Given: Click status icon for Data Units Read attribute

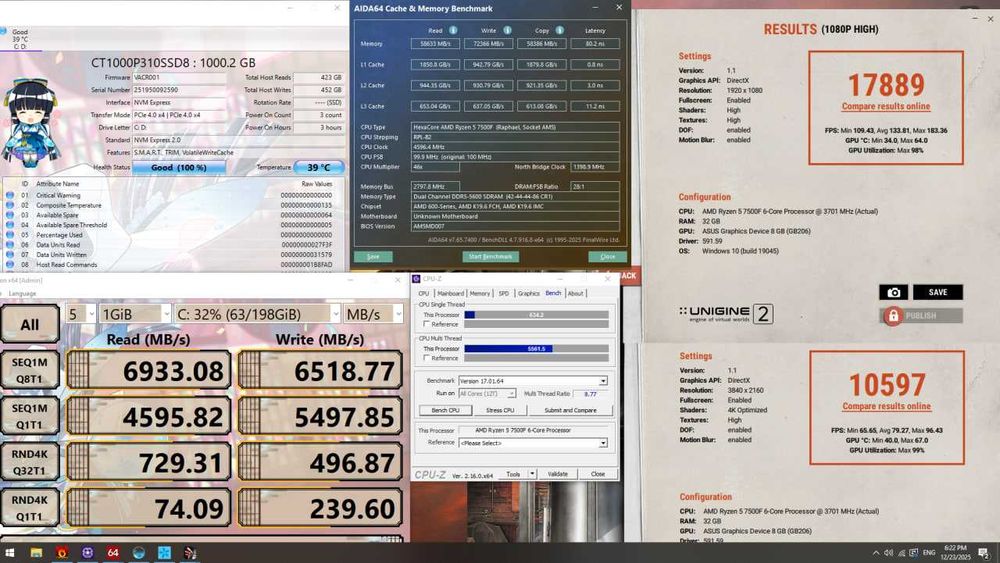Looking at the screenshot, I should click(x=10, y=244).
